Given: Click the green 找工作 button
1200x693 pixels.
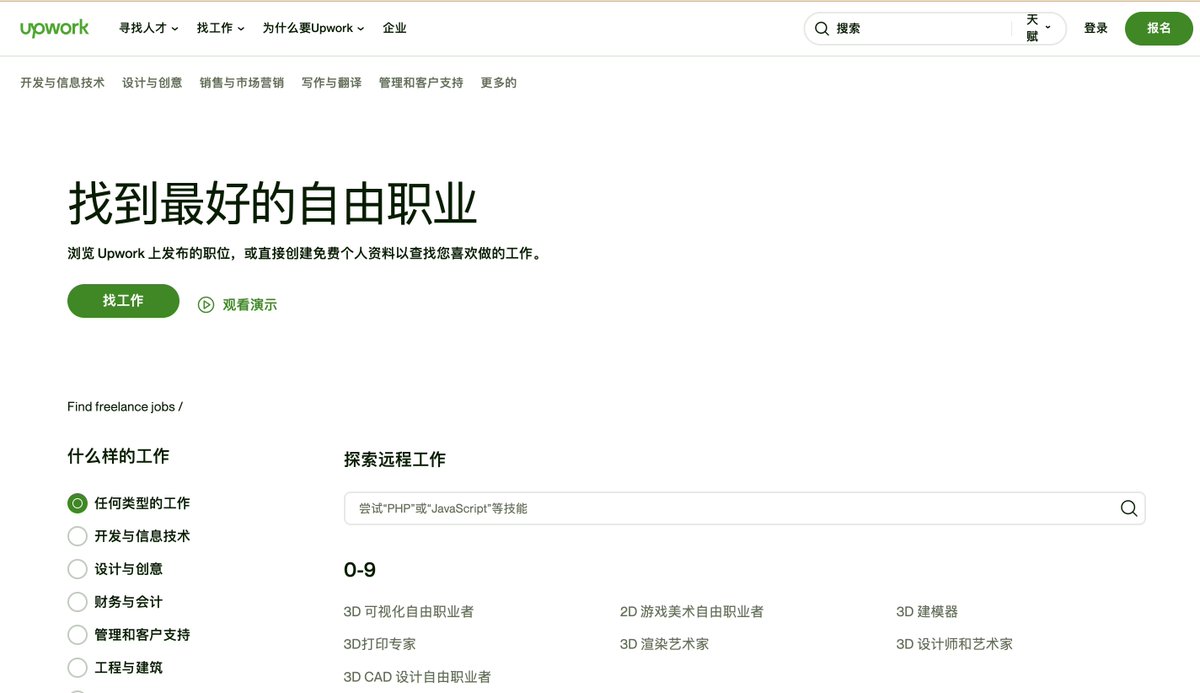Looking at the screenshot, I should 123,301.
